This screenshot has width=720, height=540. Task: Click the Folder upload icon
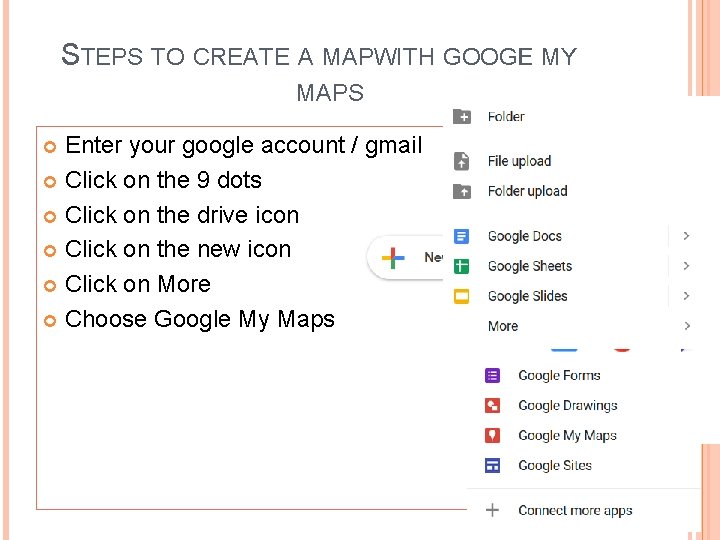click(x=461, y=191)
